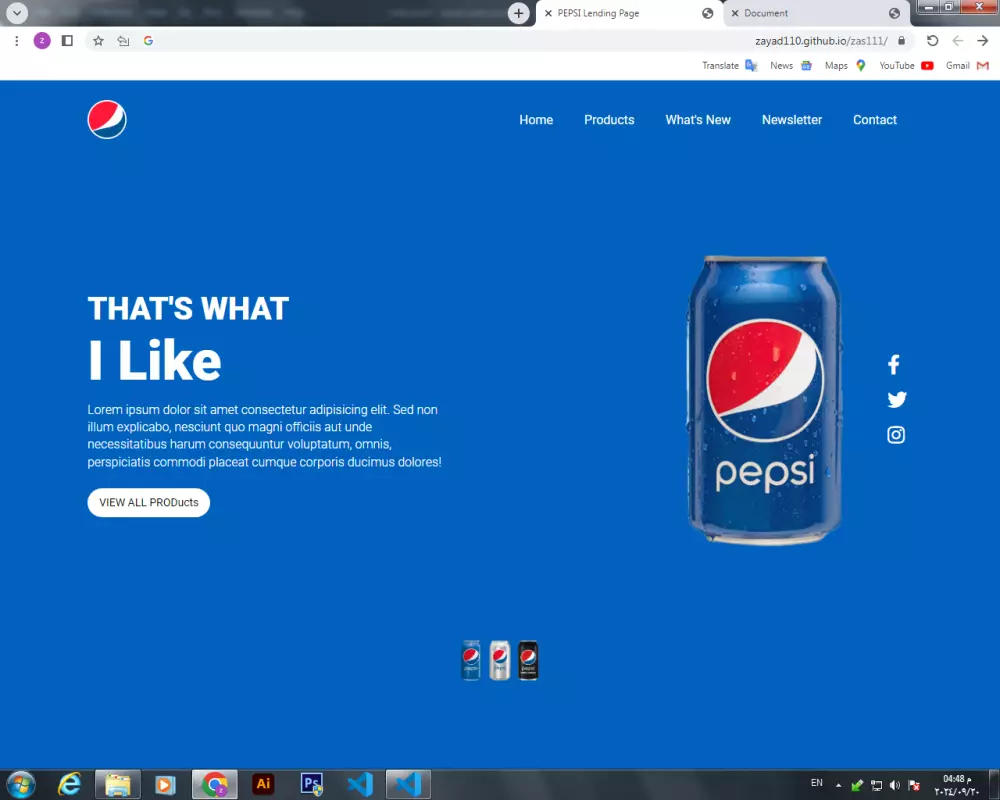
Task: Click the Pepsi logo in the header
Action: click(107, 119)
